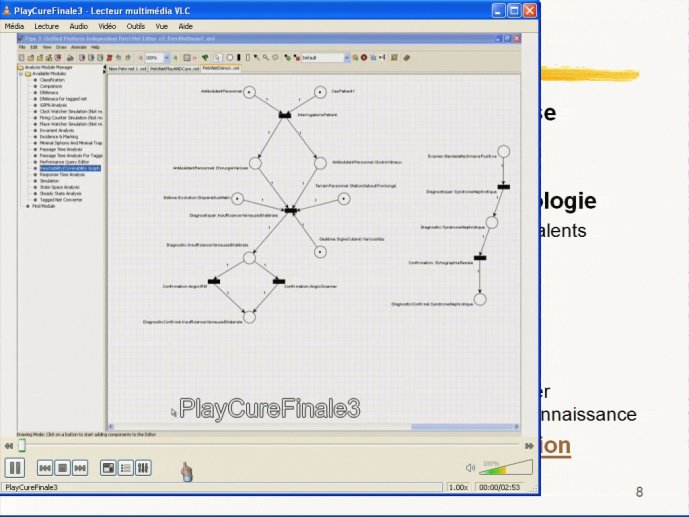Open PIPE's File menu
Image resolution: width=689 pixels, height=517 pixels.
pos(22,47)
